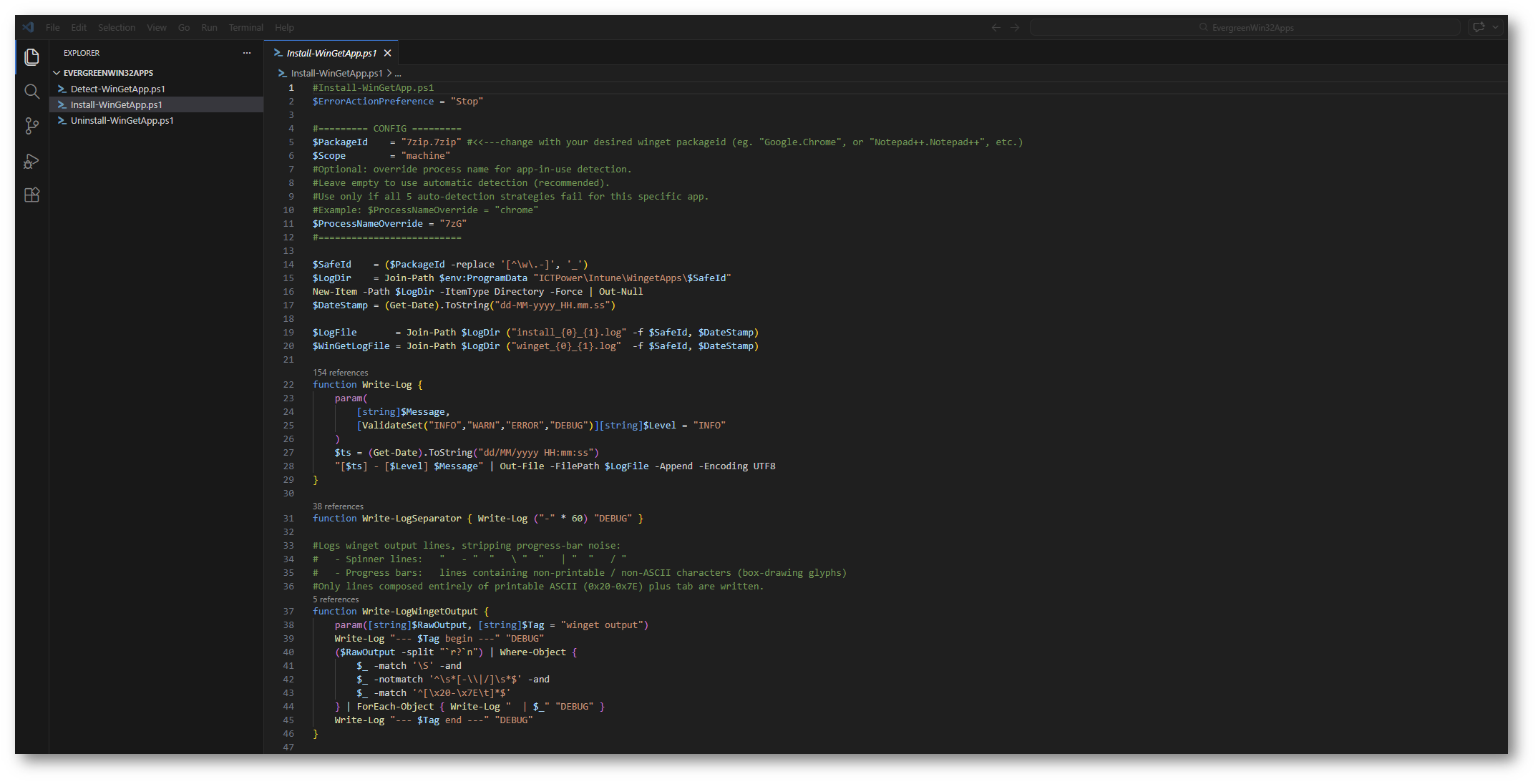Open Explorer's more actions ellipsis menu
The height and width of the screenshot is (784, 1538).
click(x=247, y=53)
